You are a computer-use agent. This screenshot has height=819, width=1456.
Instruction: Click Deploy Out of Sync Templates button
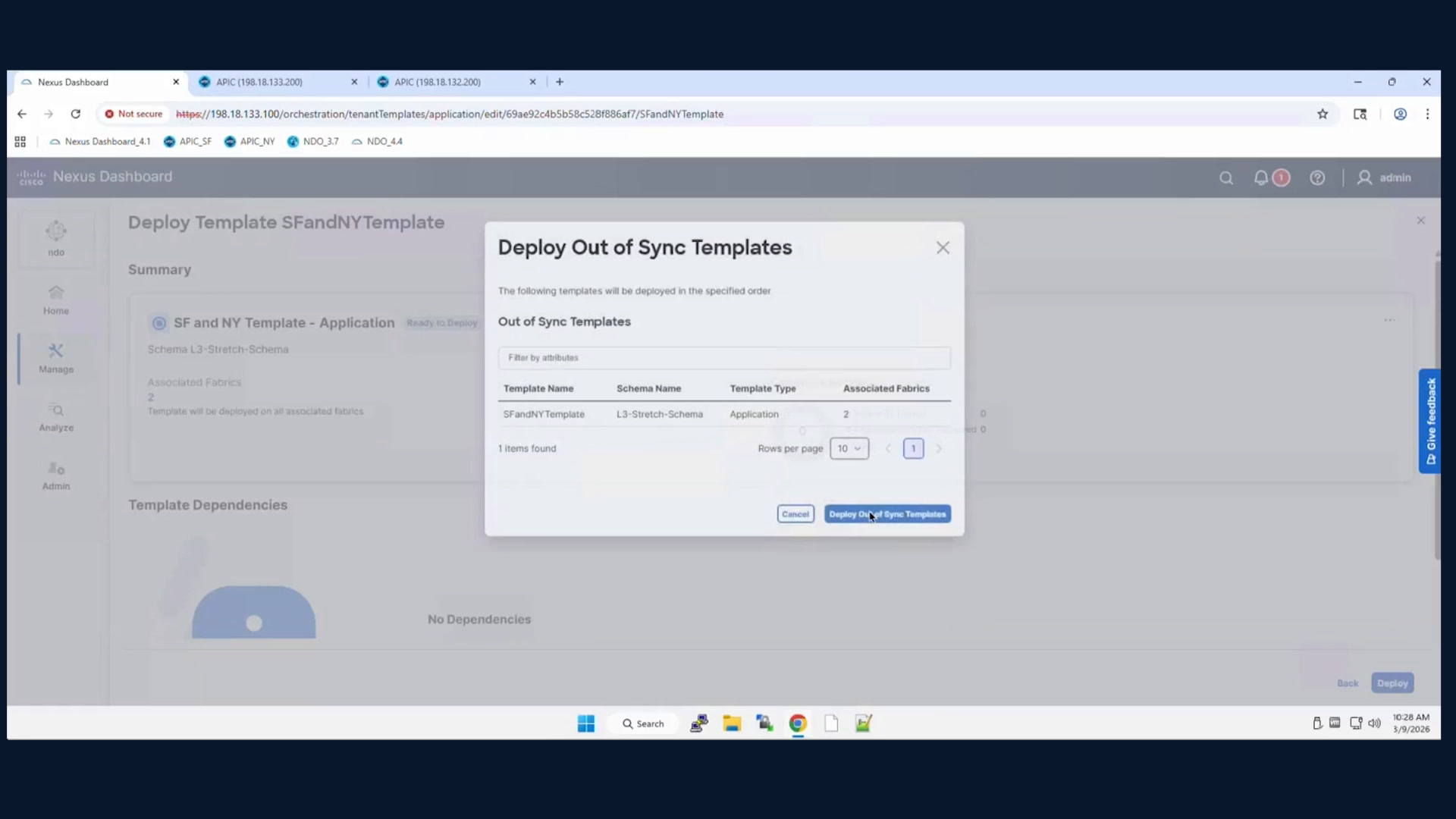[x=887, y=514]
